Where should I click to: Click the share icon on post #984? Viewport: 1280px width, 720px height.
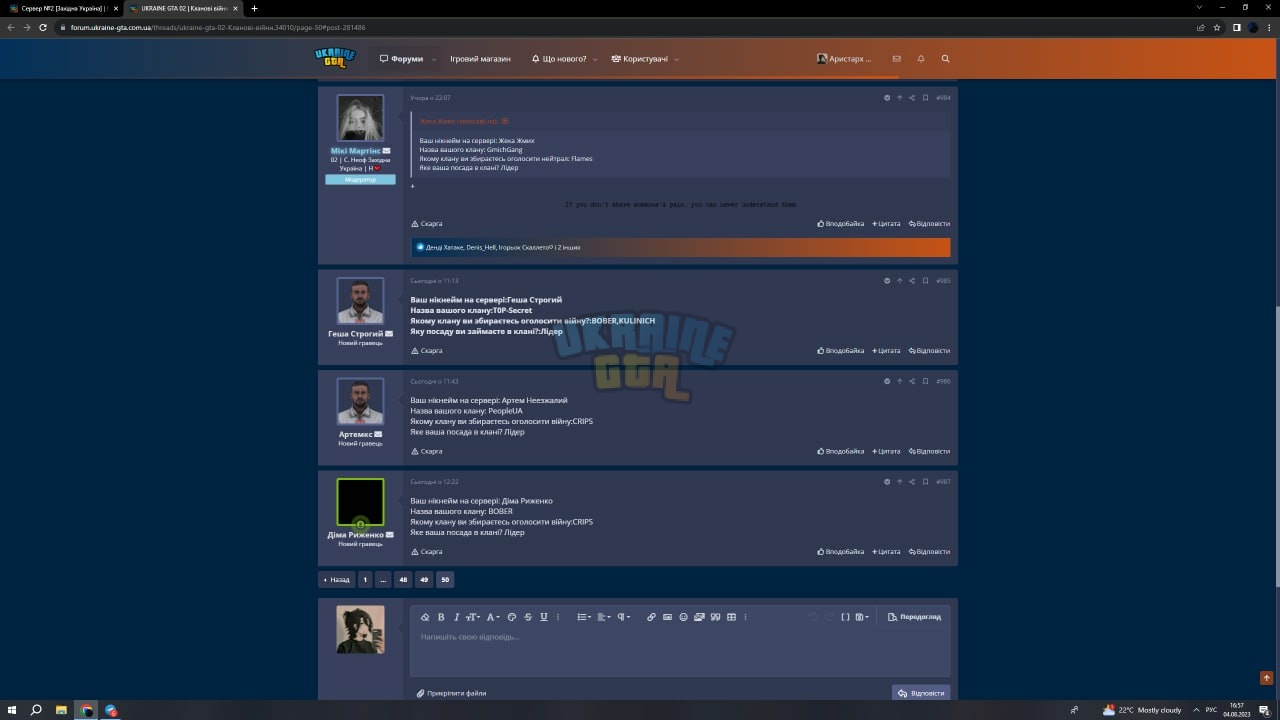[912, 98]
